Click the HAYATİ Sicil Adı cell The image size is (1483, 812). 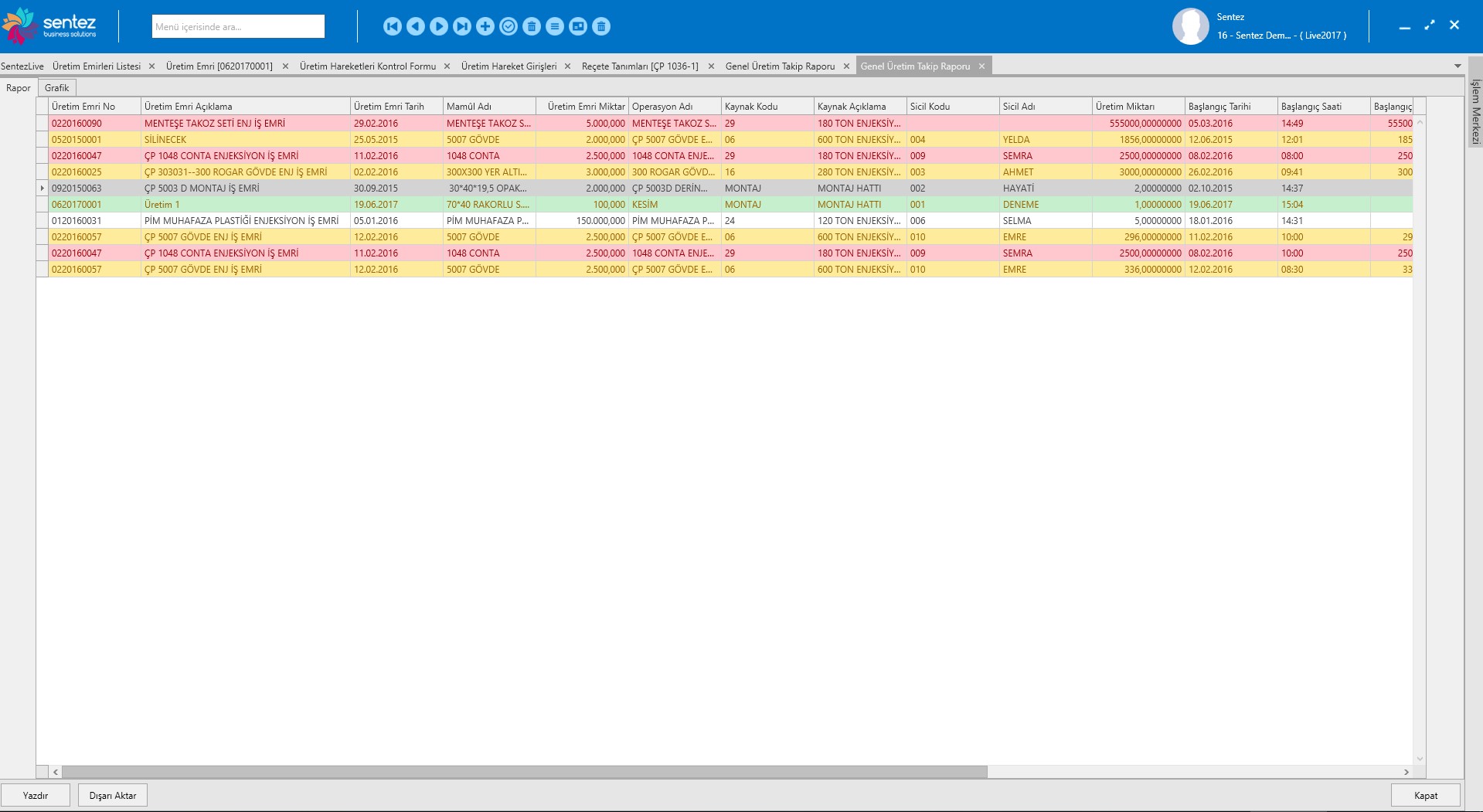(x=1046, y=188)
